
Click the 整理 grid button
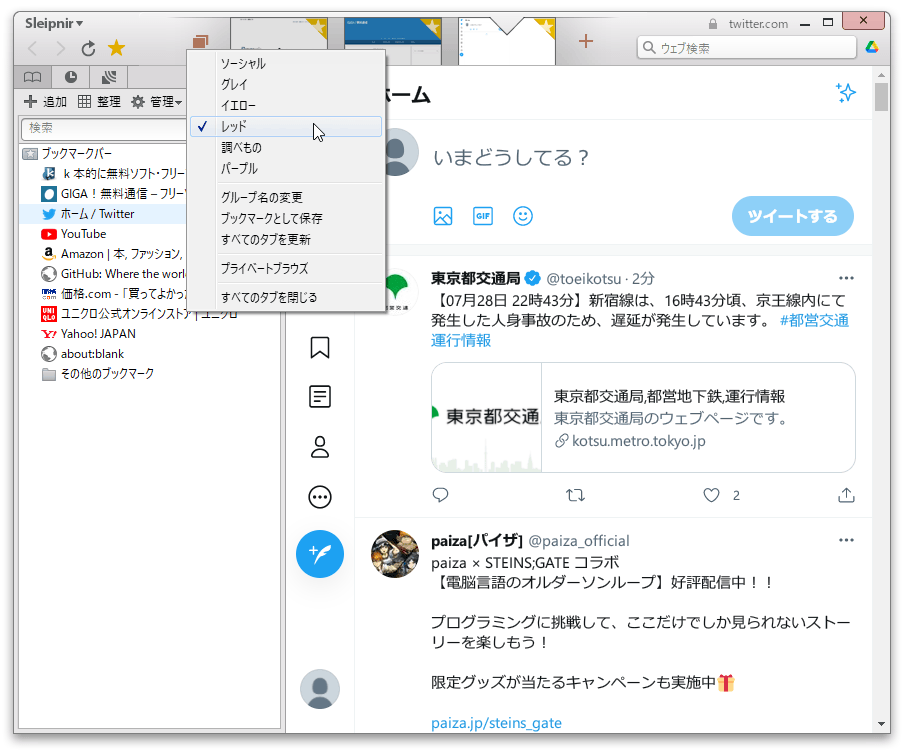(x=99, y=102)
